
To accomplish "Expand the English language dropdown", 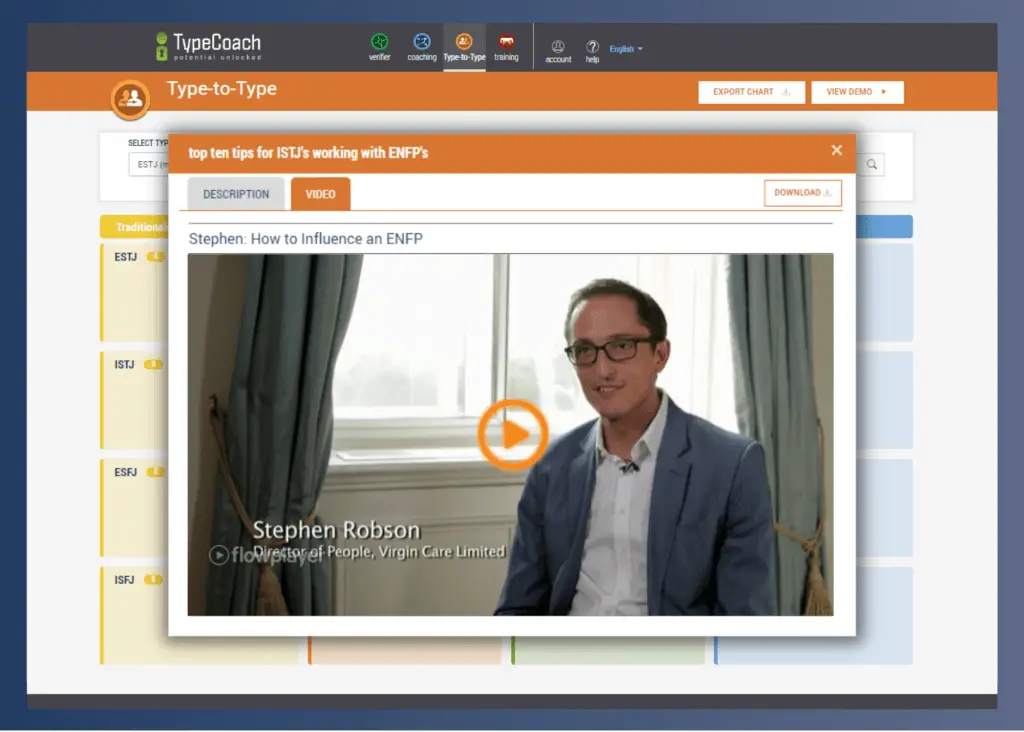I will [626, 49].
